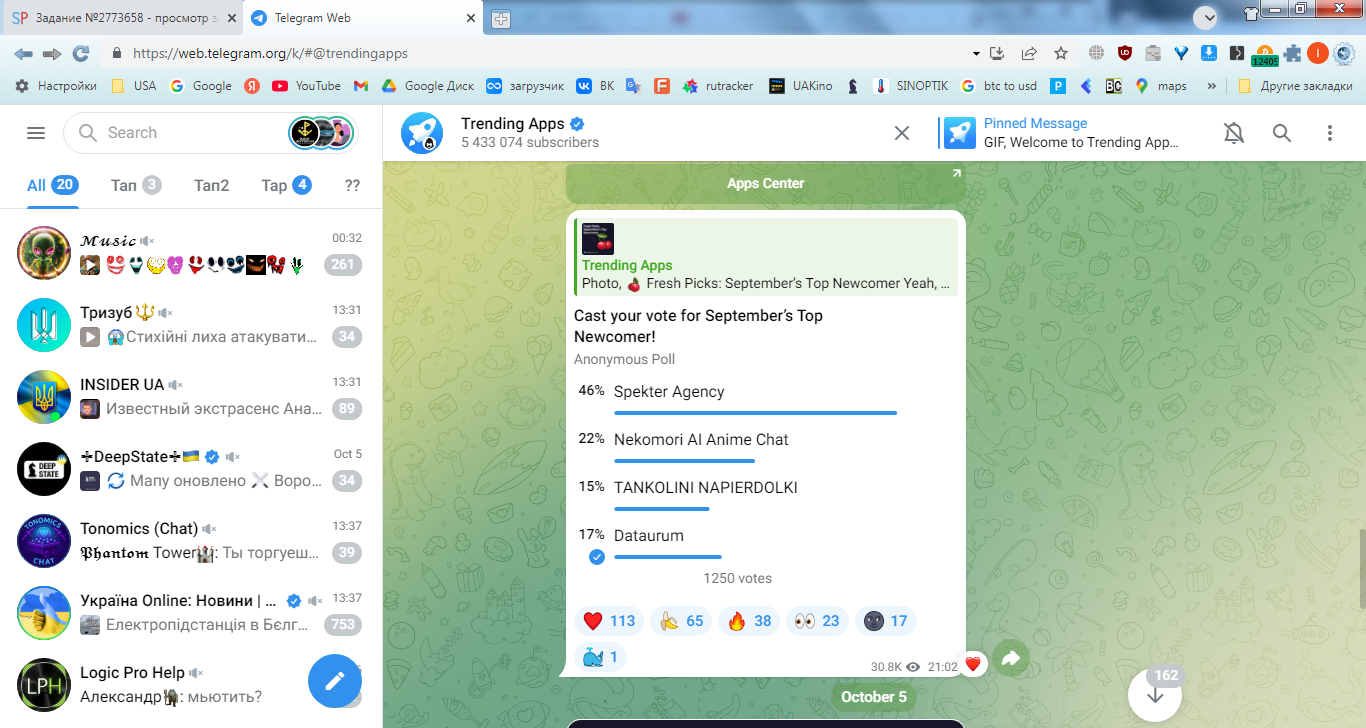Click the fire reaction with 38

749,621
